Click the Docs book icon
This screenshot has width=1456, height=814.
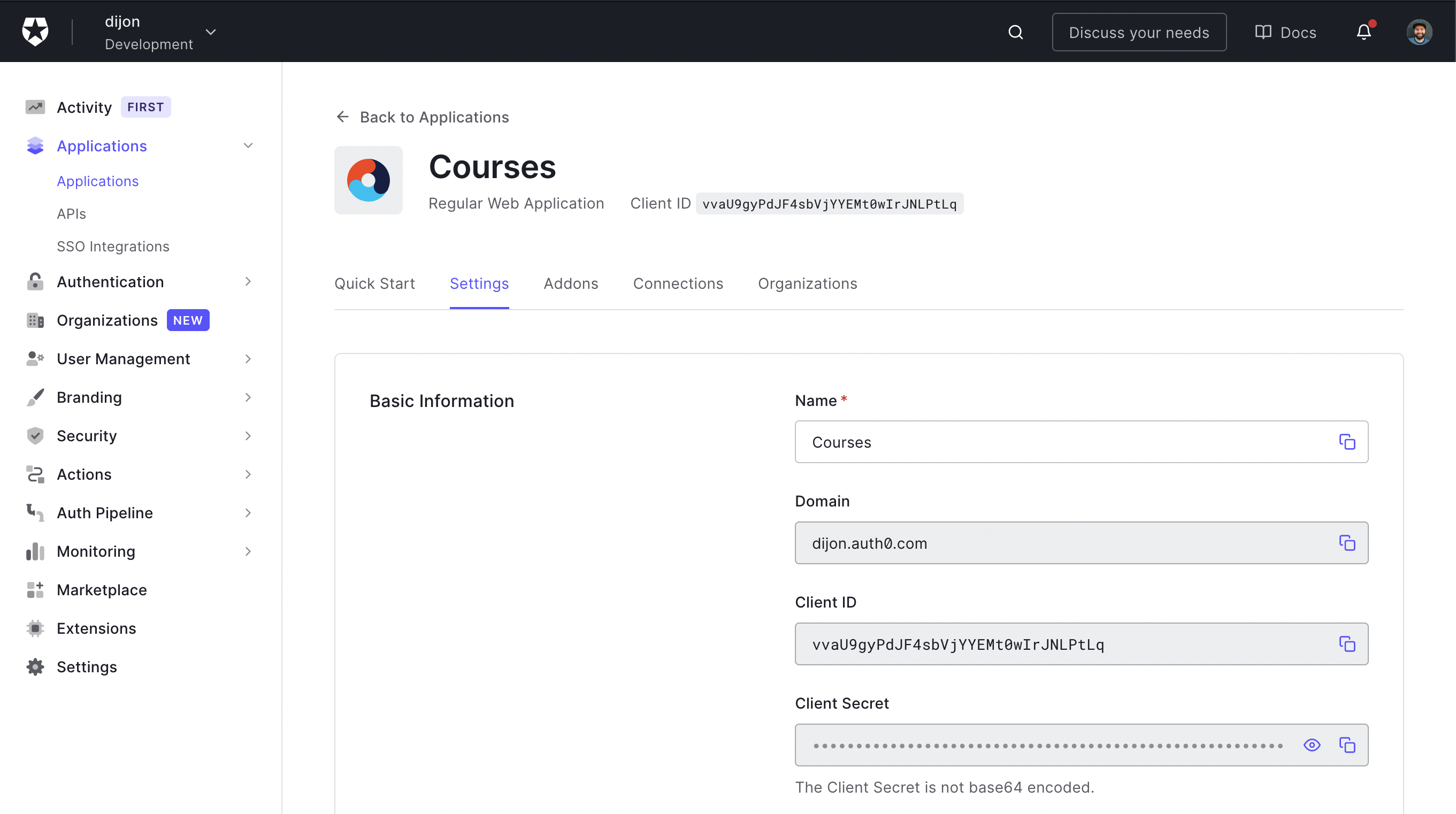point(1263,32)
